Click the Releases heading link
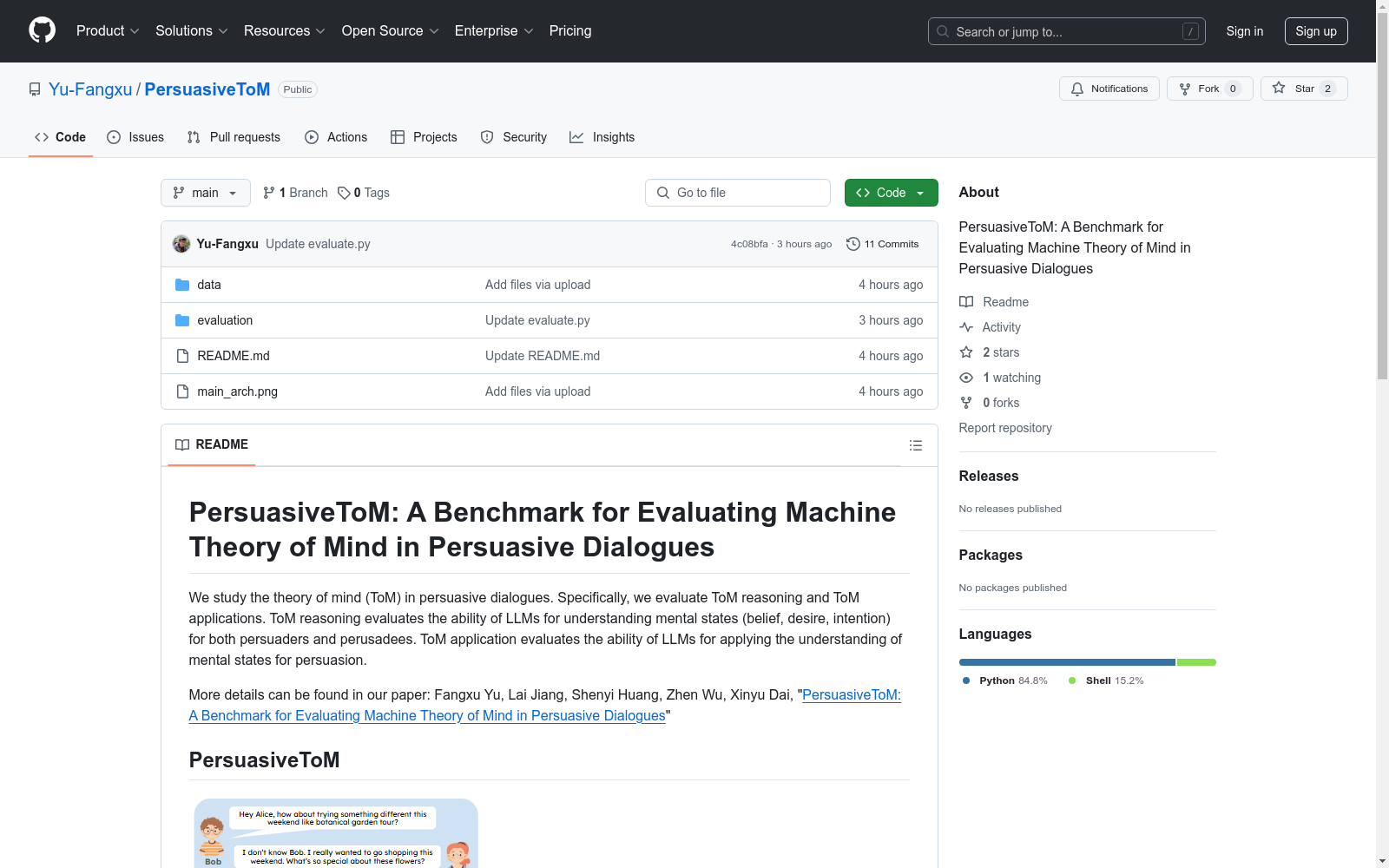The height and width of the screenshot is (868, 1389). point(989,476)
